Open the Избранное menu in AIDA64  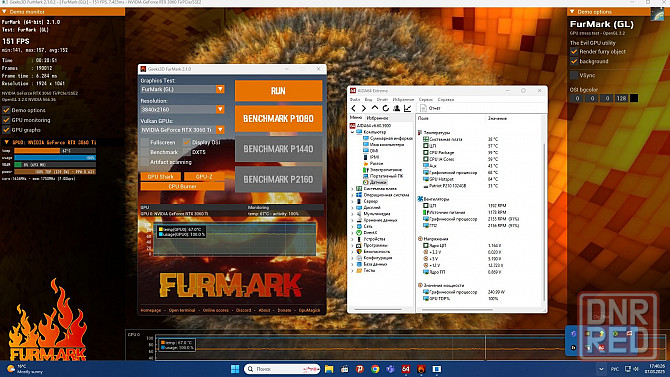(403, 100)
